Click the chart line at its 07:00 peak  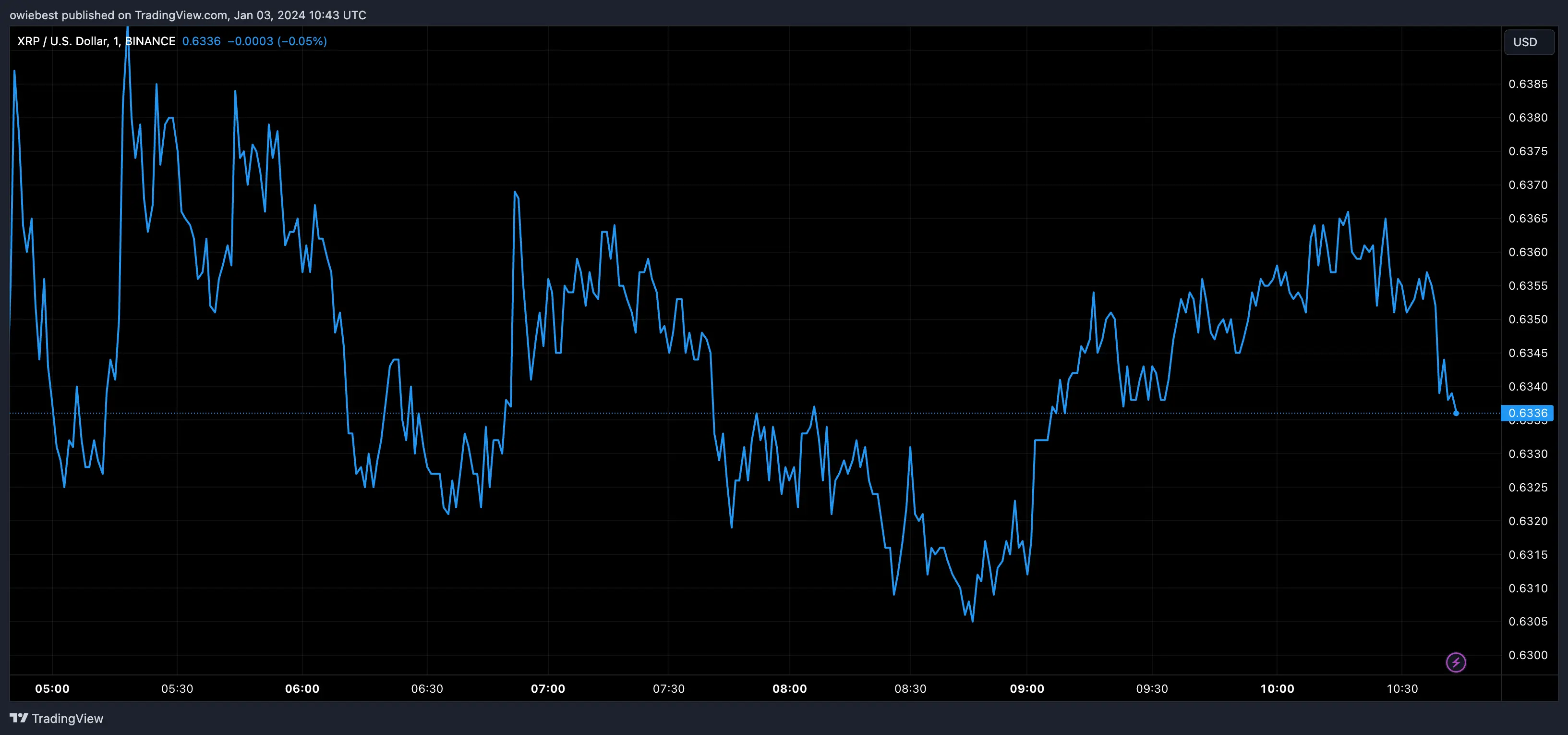coord(515,193)
